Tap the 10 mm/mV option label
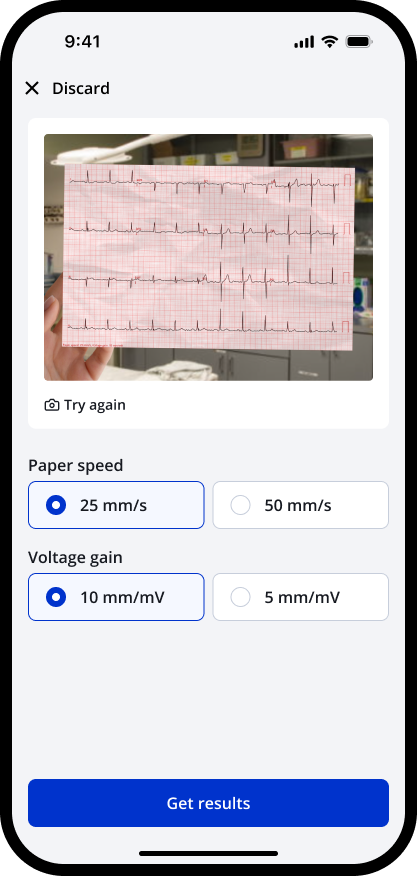The height and width of the screenshot is (876, 417). click(122, 597)
